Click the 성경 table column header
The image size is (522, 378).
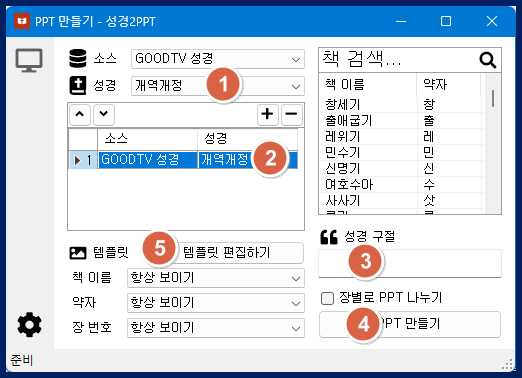pos(248,138)
